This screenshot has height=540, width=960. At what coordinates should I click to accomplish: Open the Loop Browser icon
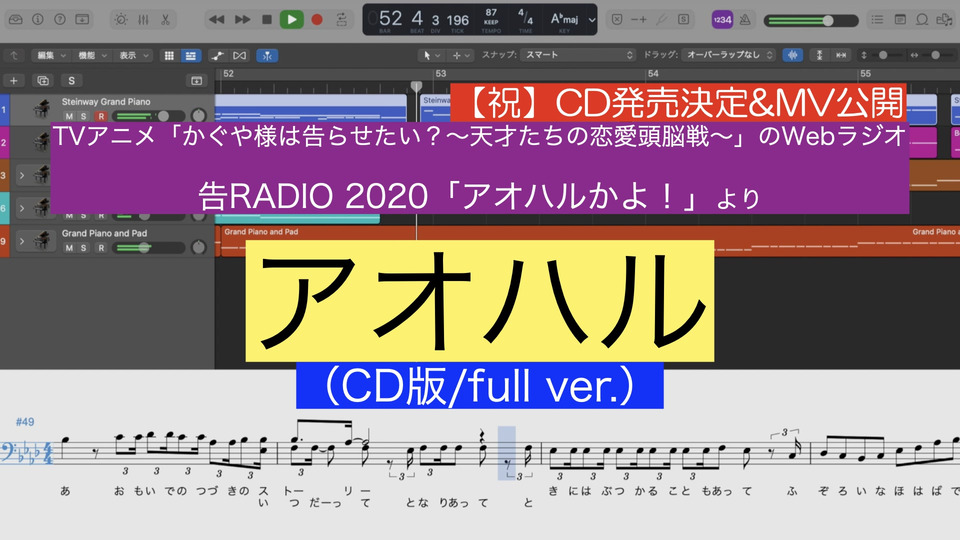[922, 20]
